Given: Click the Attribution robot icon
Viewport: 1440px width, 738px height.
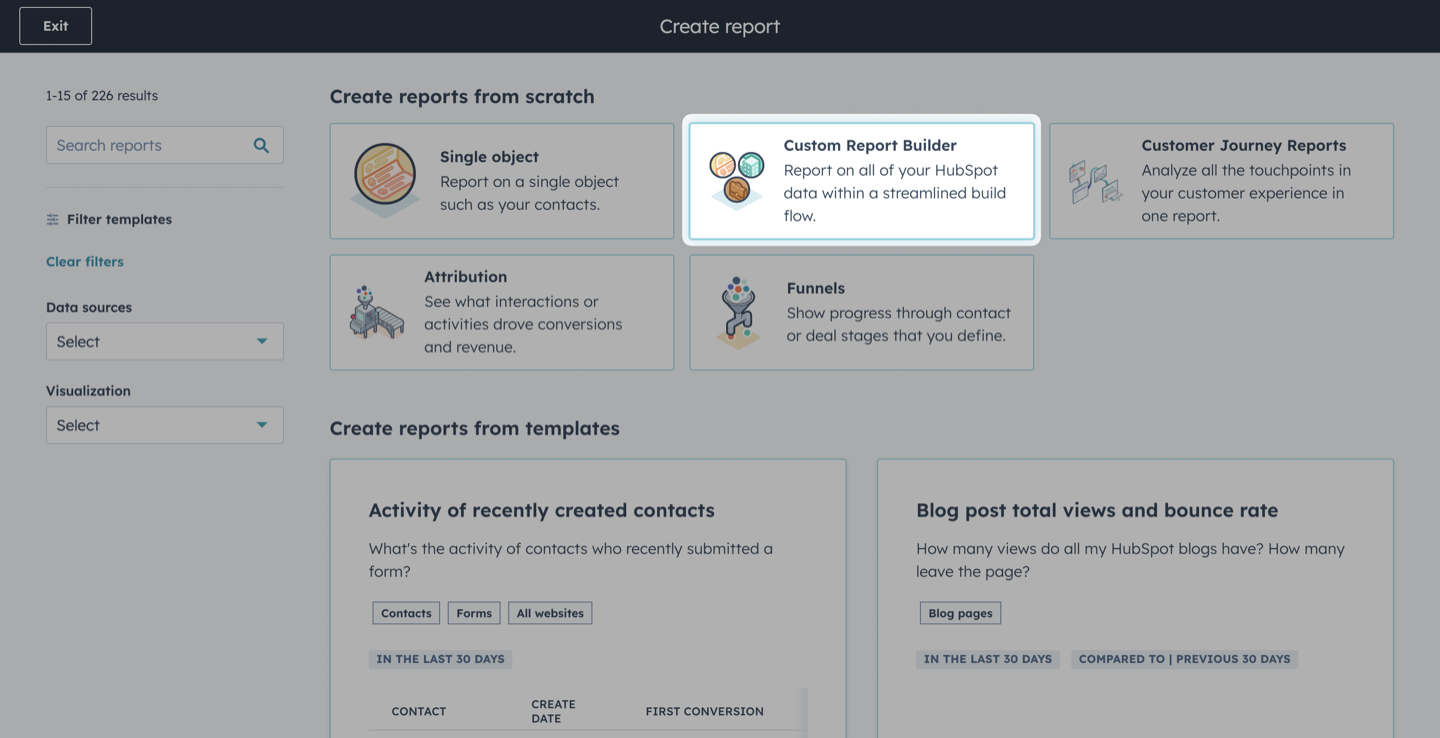Looking at the screenshot, I should click(376, 312).
